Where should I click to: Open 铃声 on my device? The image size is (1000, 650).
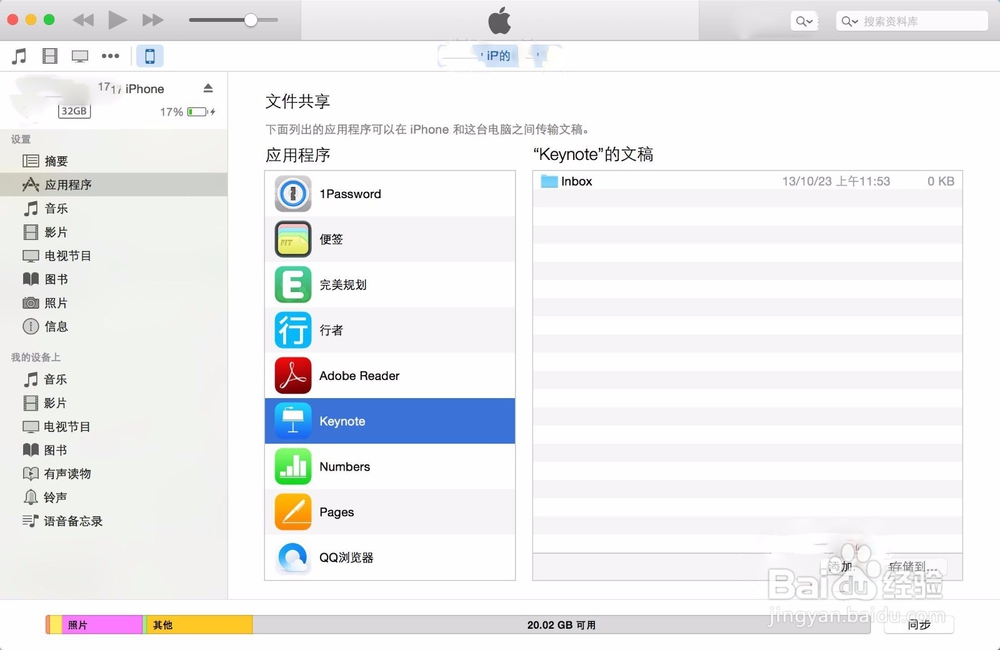pos(114,497)
